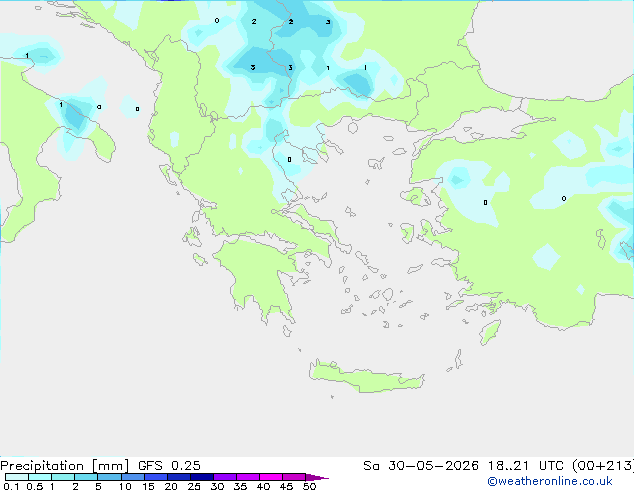The image size is (634, 490).
Task: Click the 'GFS 0.25' model label
Action: coord(169,466)
